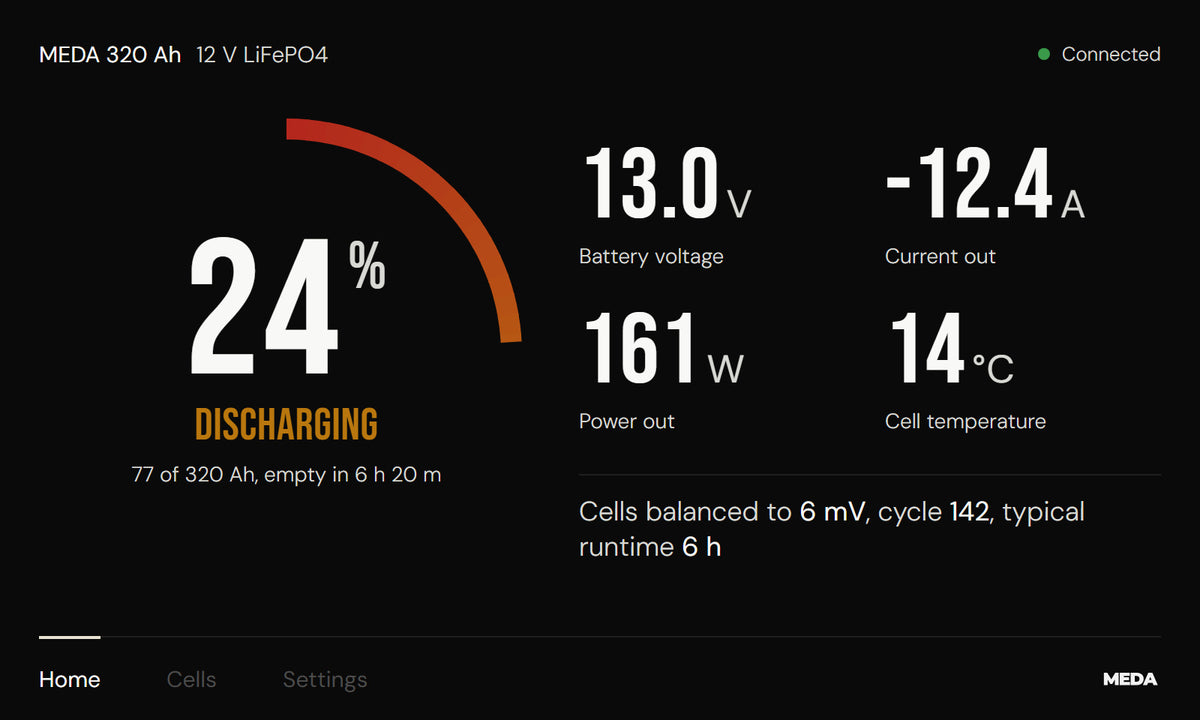1200x720 pixels.
Task: Click the DISCHARGING status label
Action: 286,425
